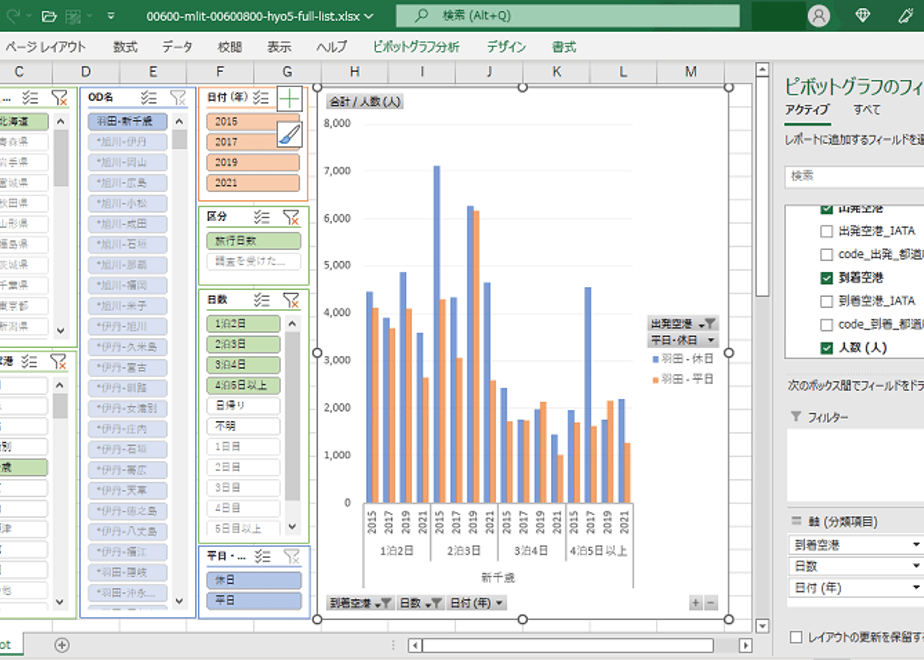Select 日帰り in the 日数 slicer
The image size is (924, 660).
tap(243, 405)
